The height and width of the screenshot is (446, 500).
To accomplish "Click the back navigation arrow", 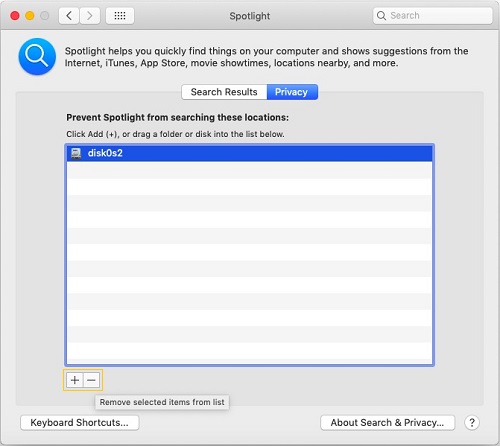I will [x=69, y=16].
